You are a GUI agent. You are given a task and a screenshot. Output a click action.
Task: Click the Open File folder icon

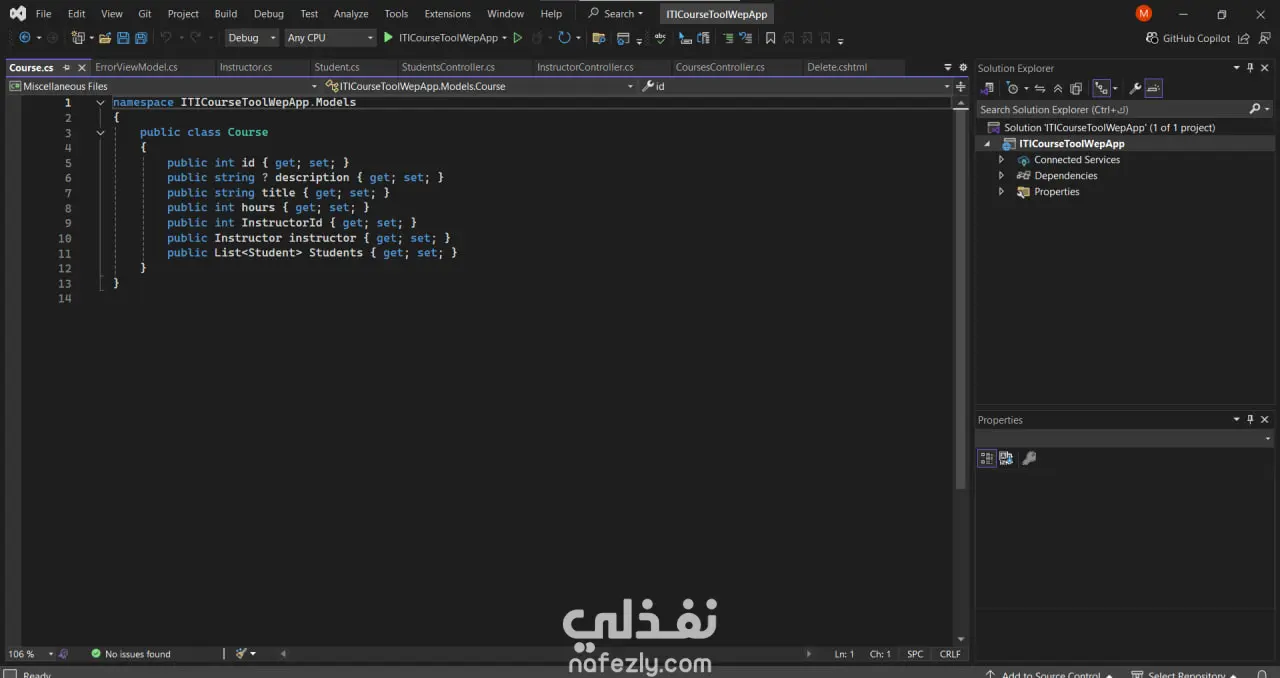tap(104, 38)
